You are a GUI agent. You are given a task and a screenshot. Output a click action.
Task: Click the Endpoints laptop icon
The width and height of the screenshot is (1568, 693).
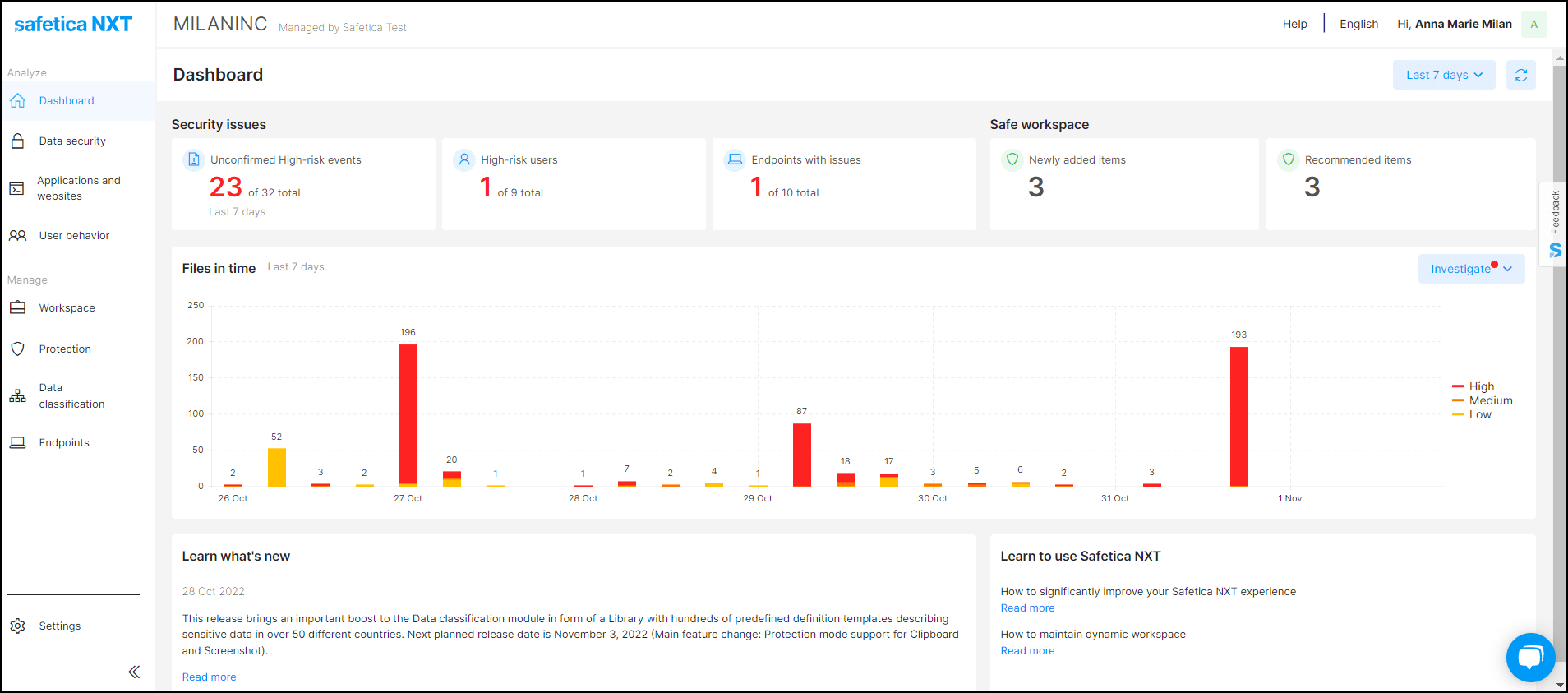pyautogui.click(x=17, y=442)
